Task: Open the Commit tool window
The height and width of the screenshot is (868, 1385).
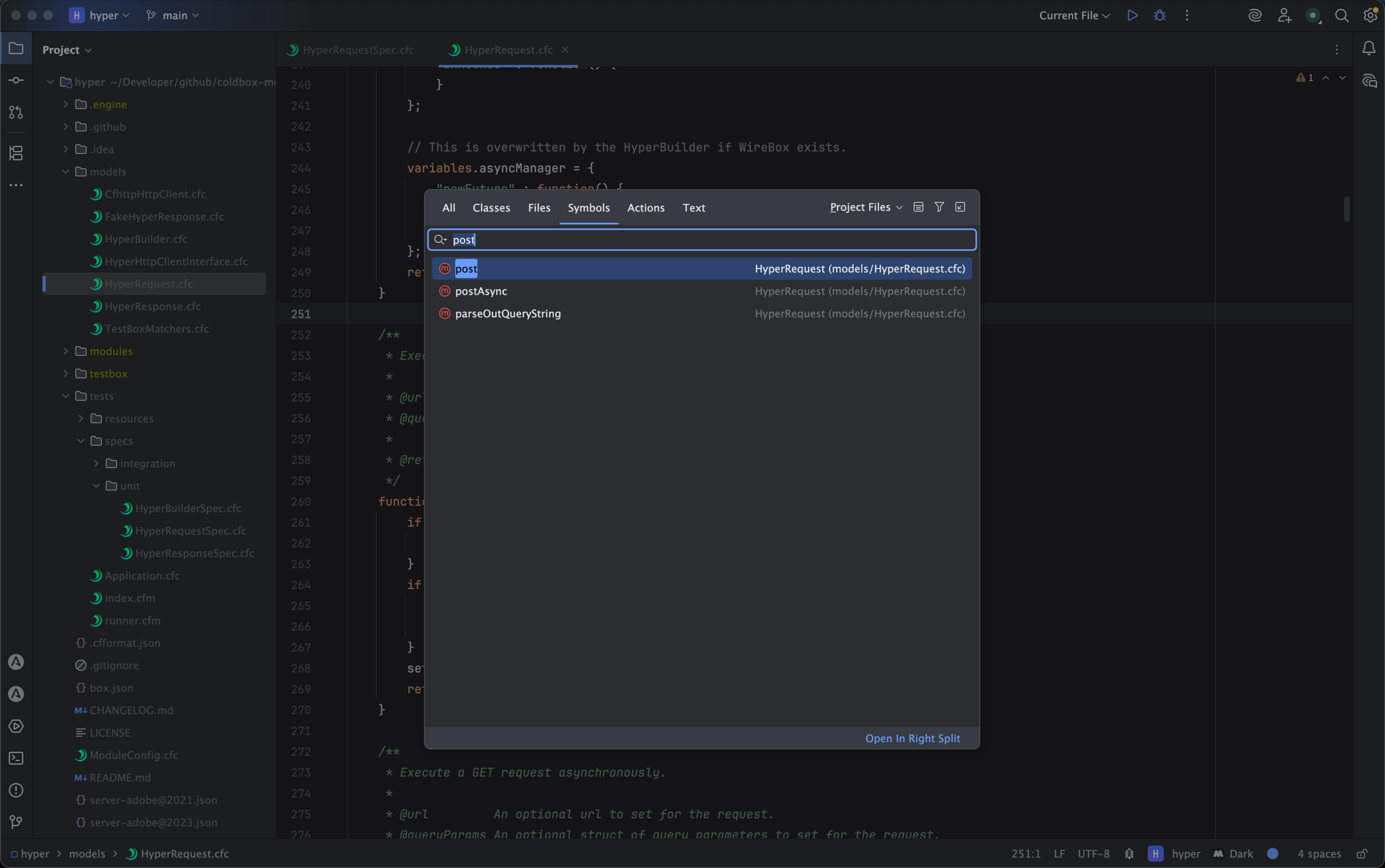Action: coord(16,79)
